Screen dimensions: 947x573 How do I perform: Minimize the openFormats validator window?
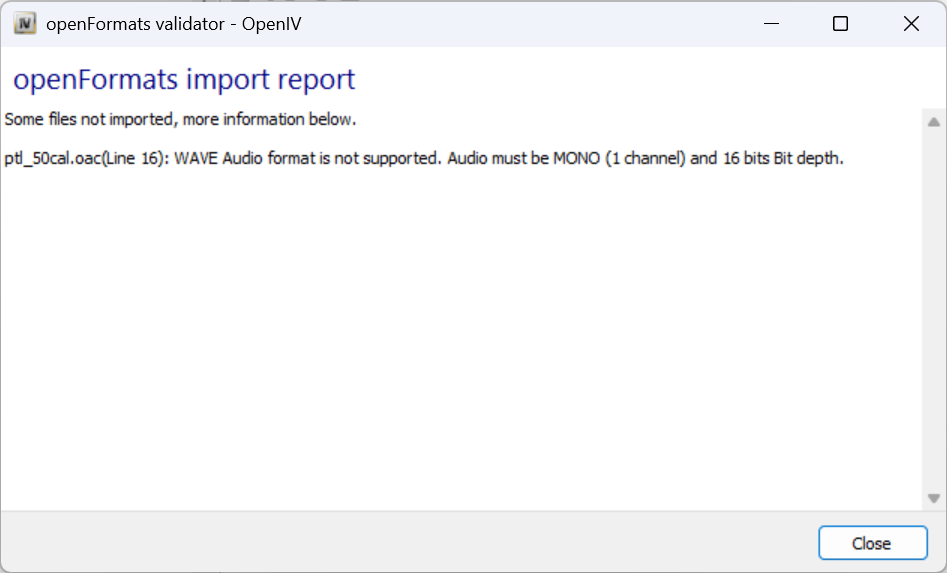[x=770, y=24]
